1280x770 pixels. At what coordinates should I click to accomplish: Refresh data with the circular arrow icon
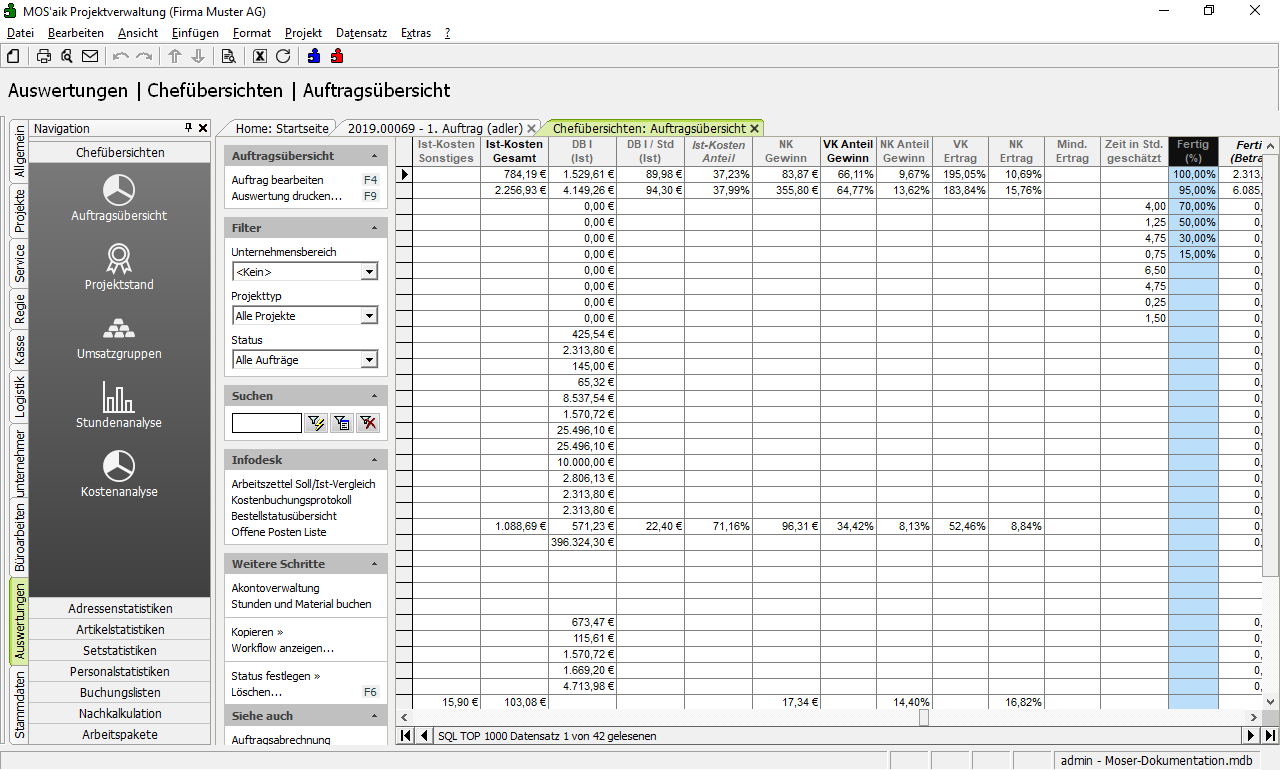pos(283,56)
